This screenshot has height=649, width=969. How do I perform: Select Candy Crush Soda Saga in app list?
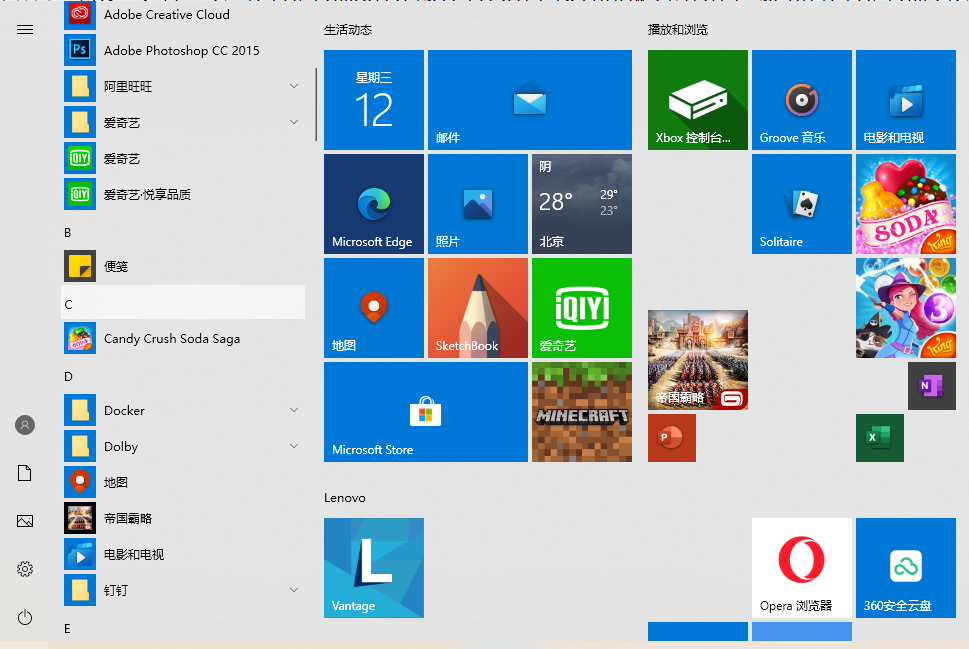pyautogui.click(x=171, y=339)
